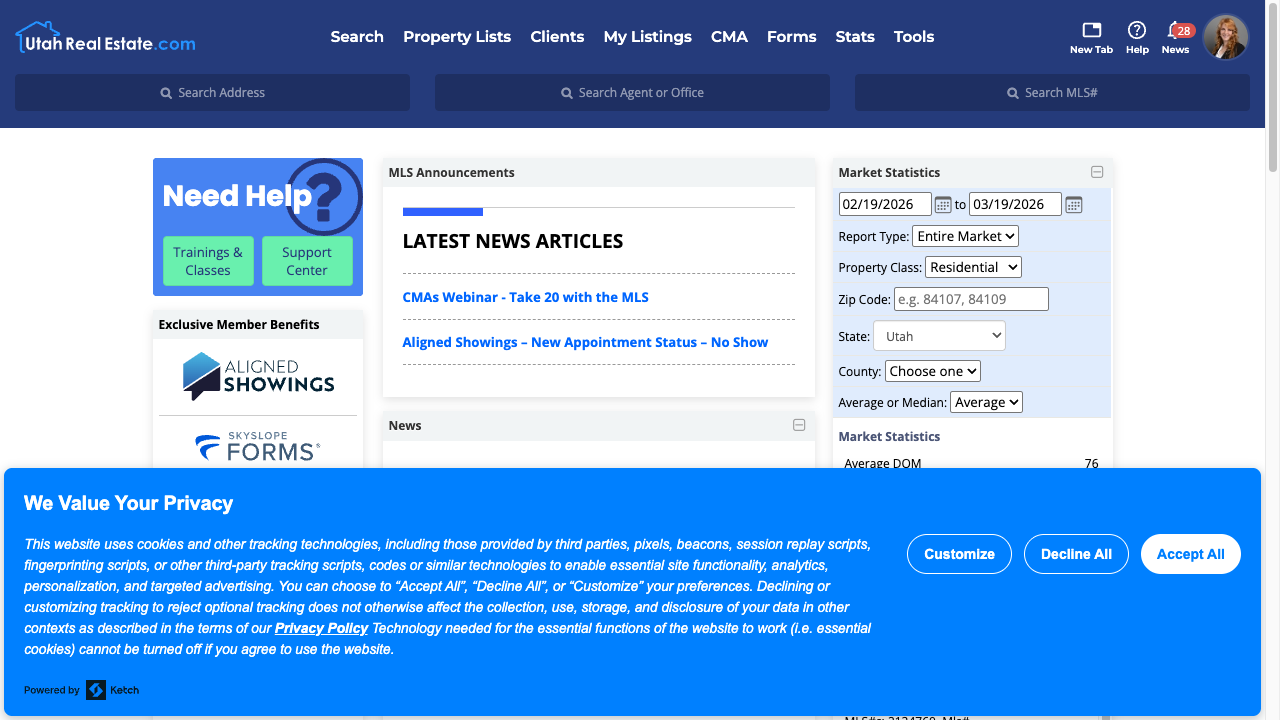Click the UtahRealEstate.com home logo

point(105,38)
